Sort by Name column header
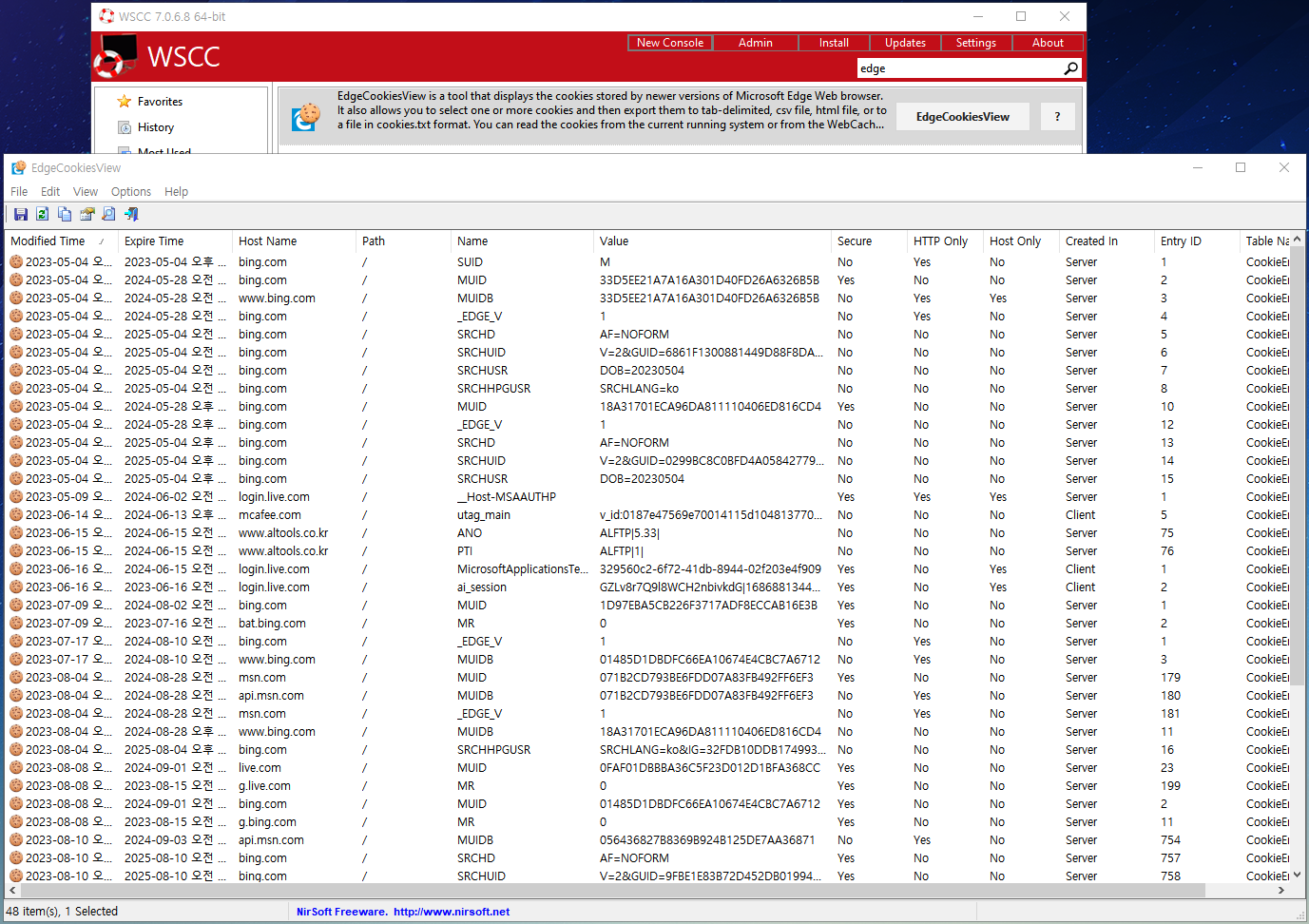The image size is (1309, 924). click(522, 241)
